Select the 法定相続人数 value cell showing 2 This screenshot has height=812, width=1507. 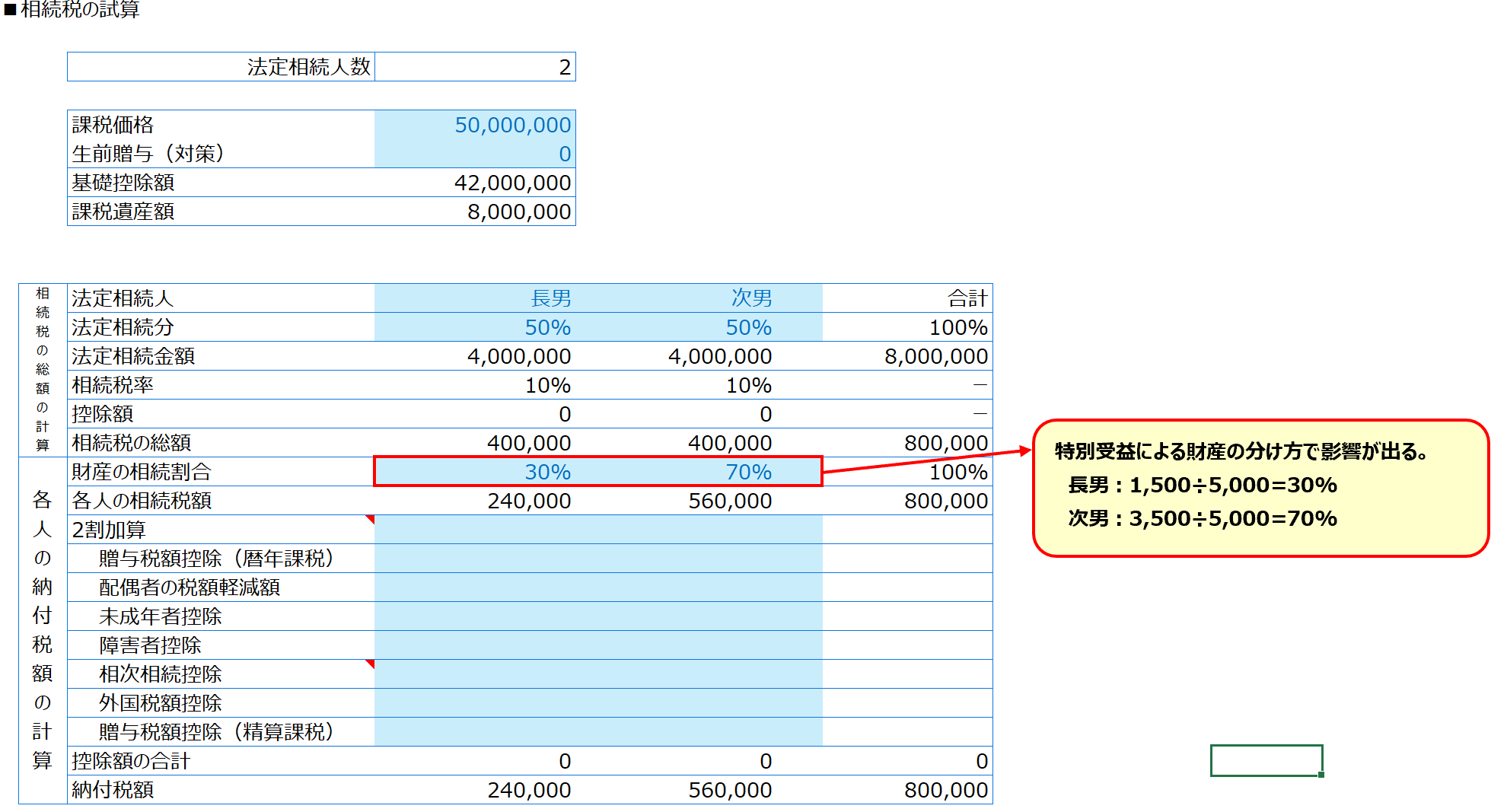pos(475,67)
